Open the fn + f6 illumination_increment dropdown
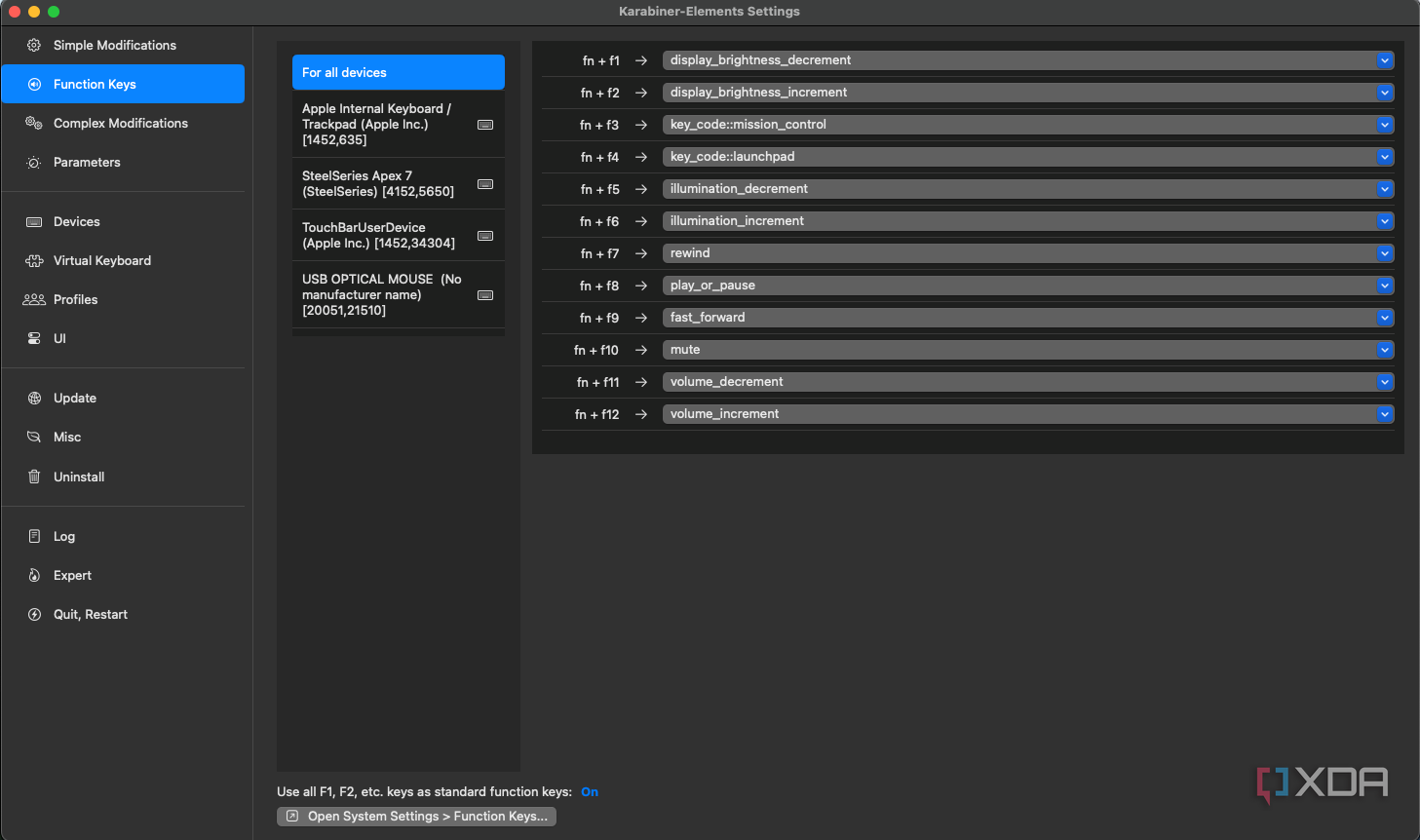 click(x=1028, y=221)
